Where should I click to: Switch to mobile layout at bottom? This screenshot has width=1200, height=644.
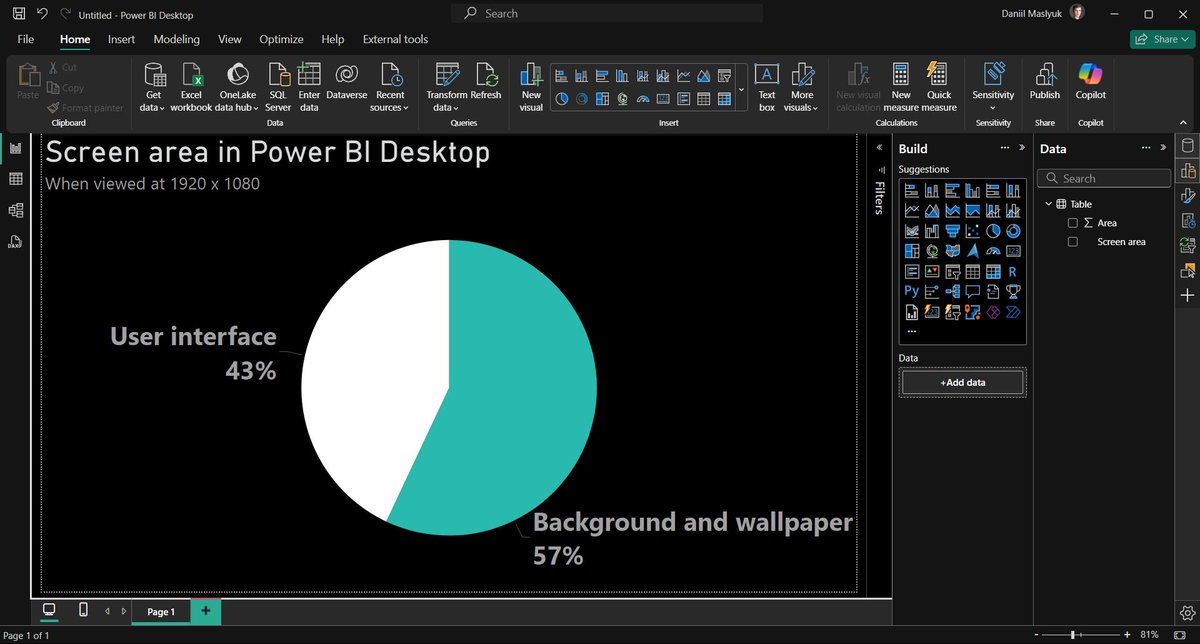coord(83,610)
